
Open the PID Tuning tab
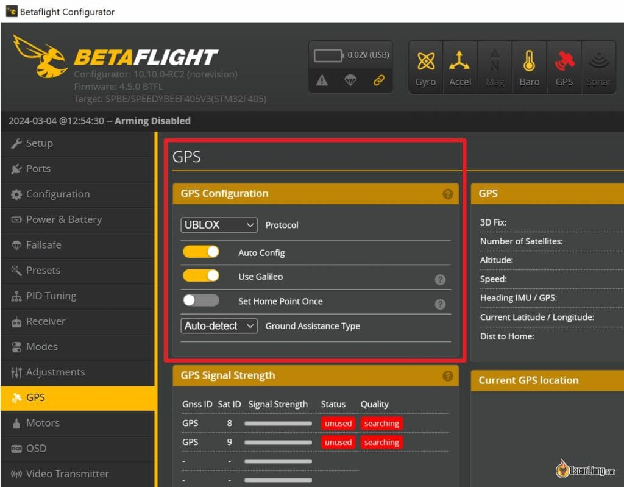pos(78,296)
